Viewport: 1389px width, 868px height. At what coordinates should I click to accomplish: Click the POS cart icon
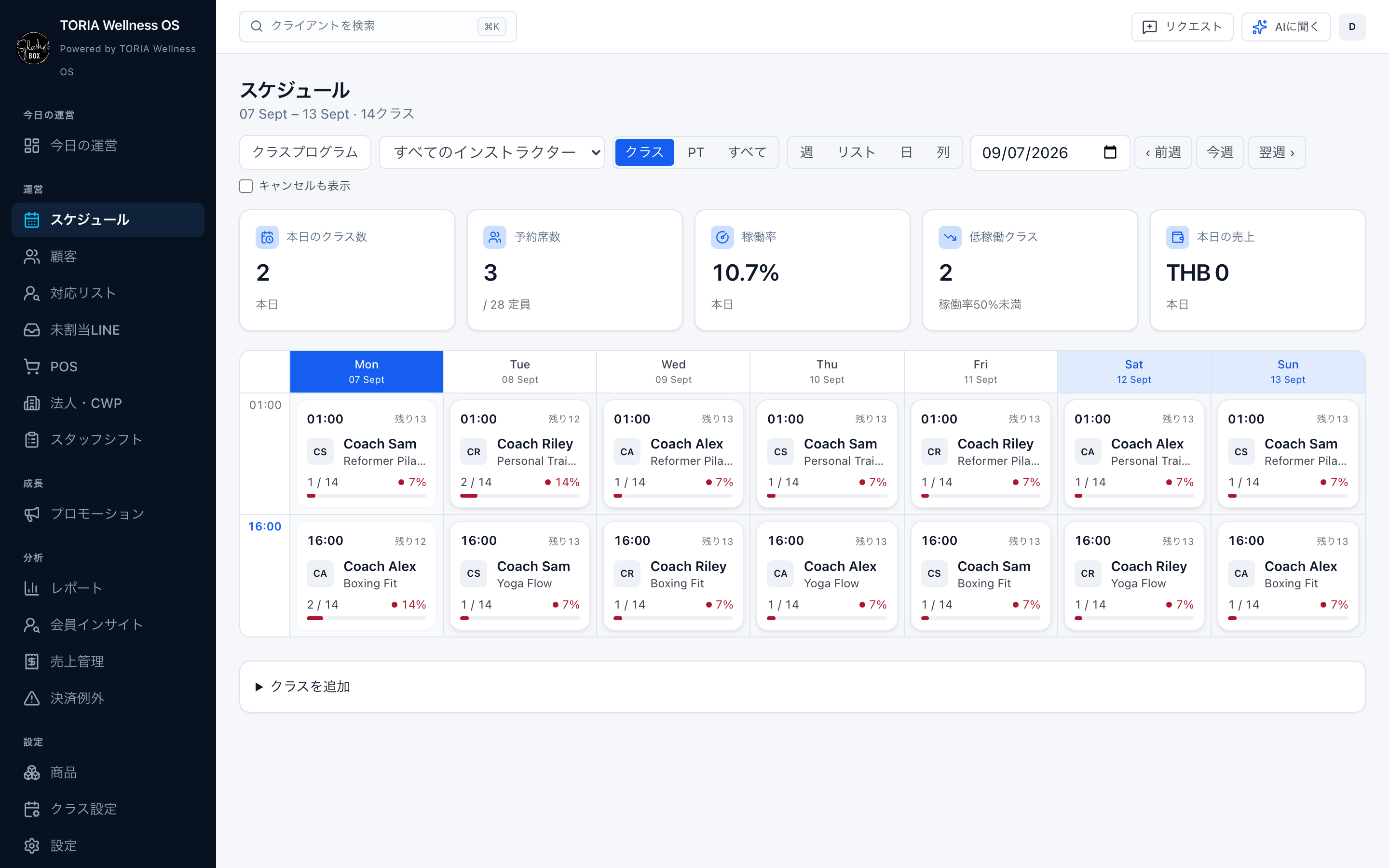[31, 366]
